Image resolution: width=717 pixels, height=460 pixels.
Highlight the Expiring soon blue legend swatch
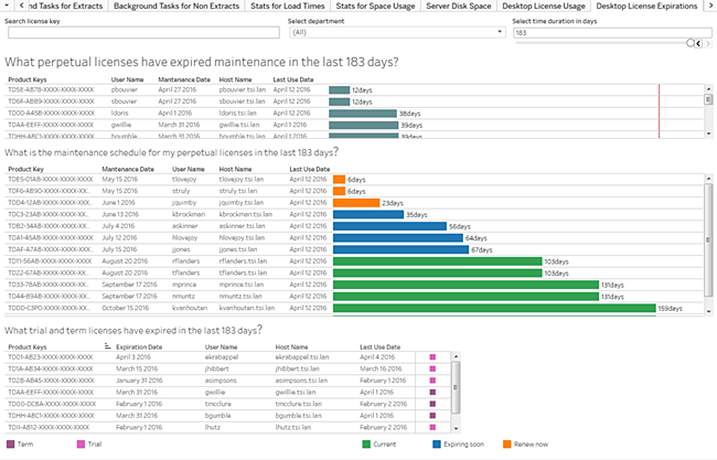click(x=437, y=444)
